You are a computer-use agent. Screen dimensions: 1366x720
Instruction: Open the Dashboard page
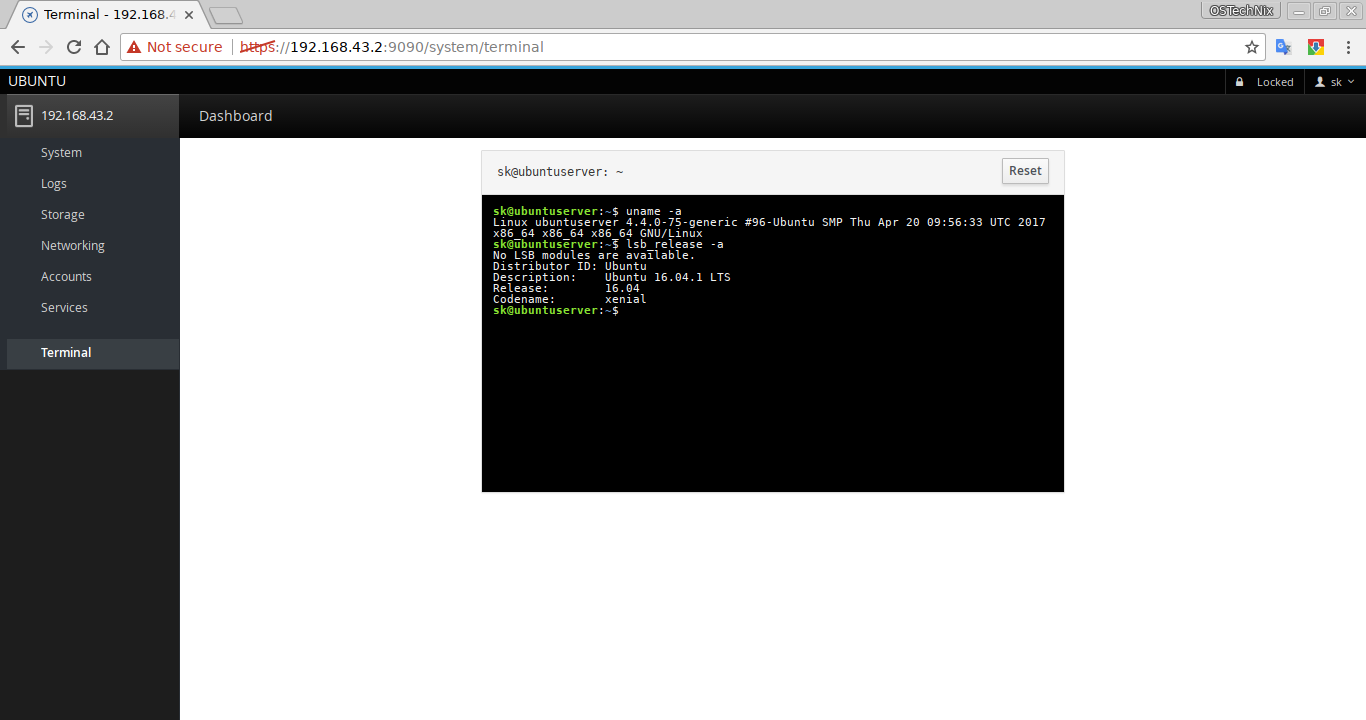click(235, 116)
